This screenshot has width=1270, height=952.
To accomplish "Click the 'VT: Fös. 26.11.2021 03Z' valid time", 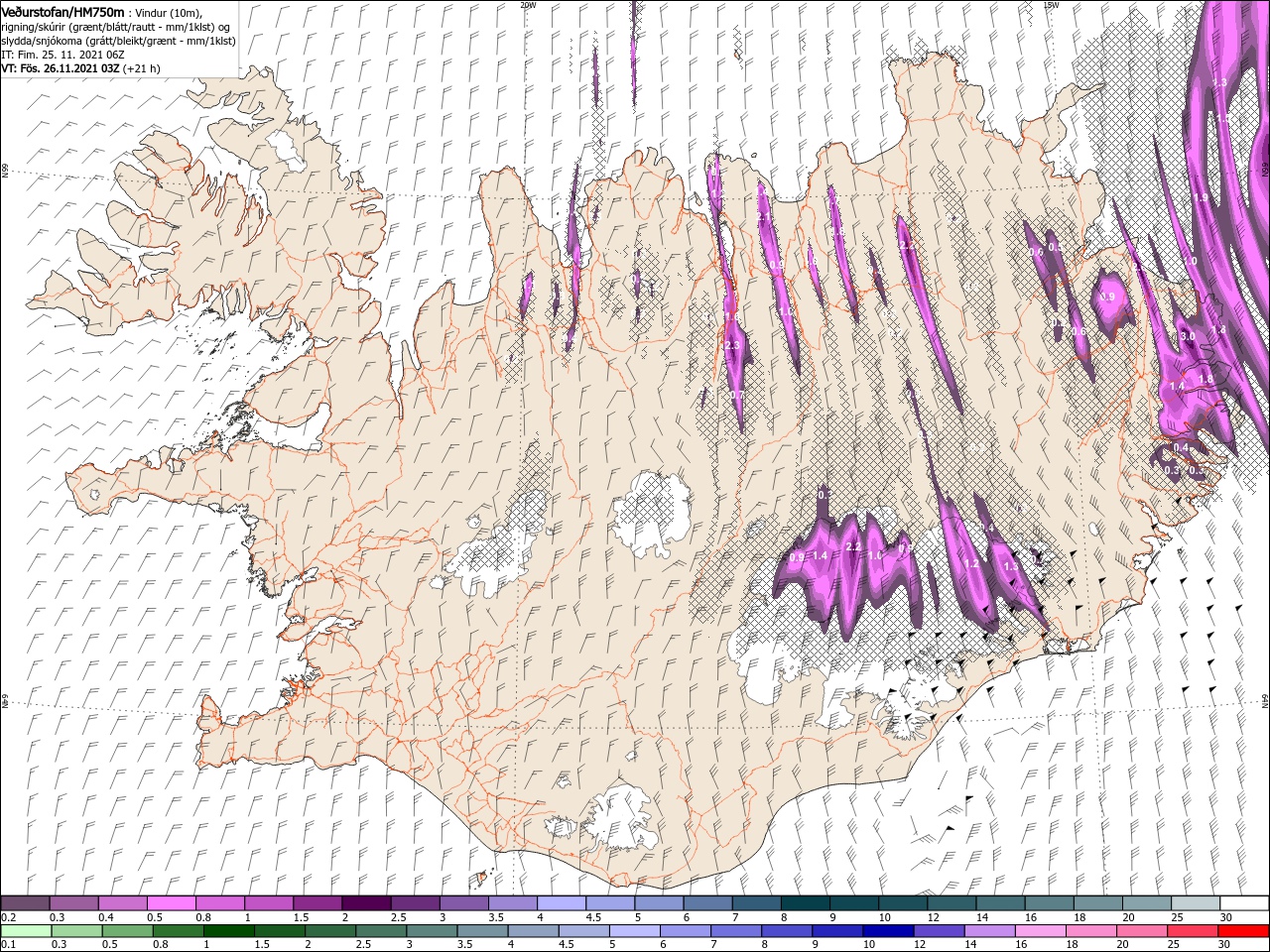I will (60, 68).
